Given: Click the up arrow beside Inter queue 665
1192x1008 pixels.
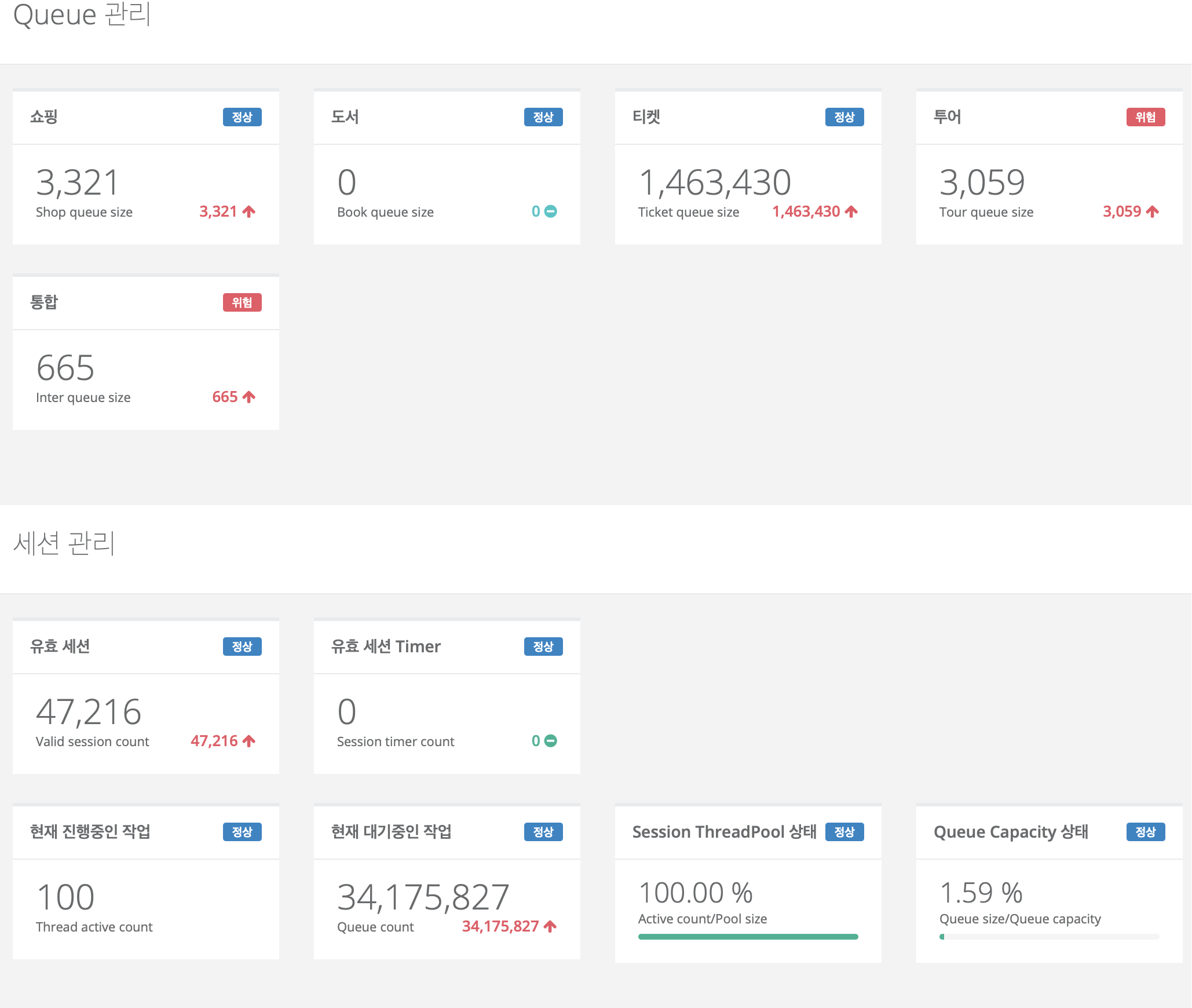Looking at the screenshot, I should pyautogui.click(x=249, y=397).
